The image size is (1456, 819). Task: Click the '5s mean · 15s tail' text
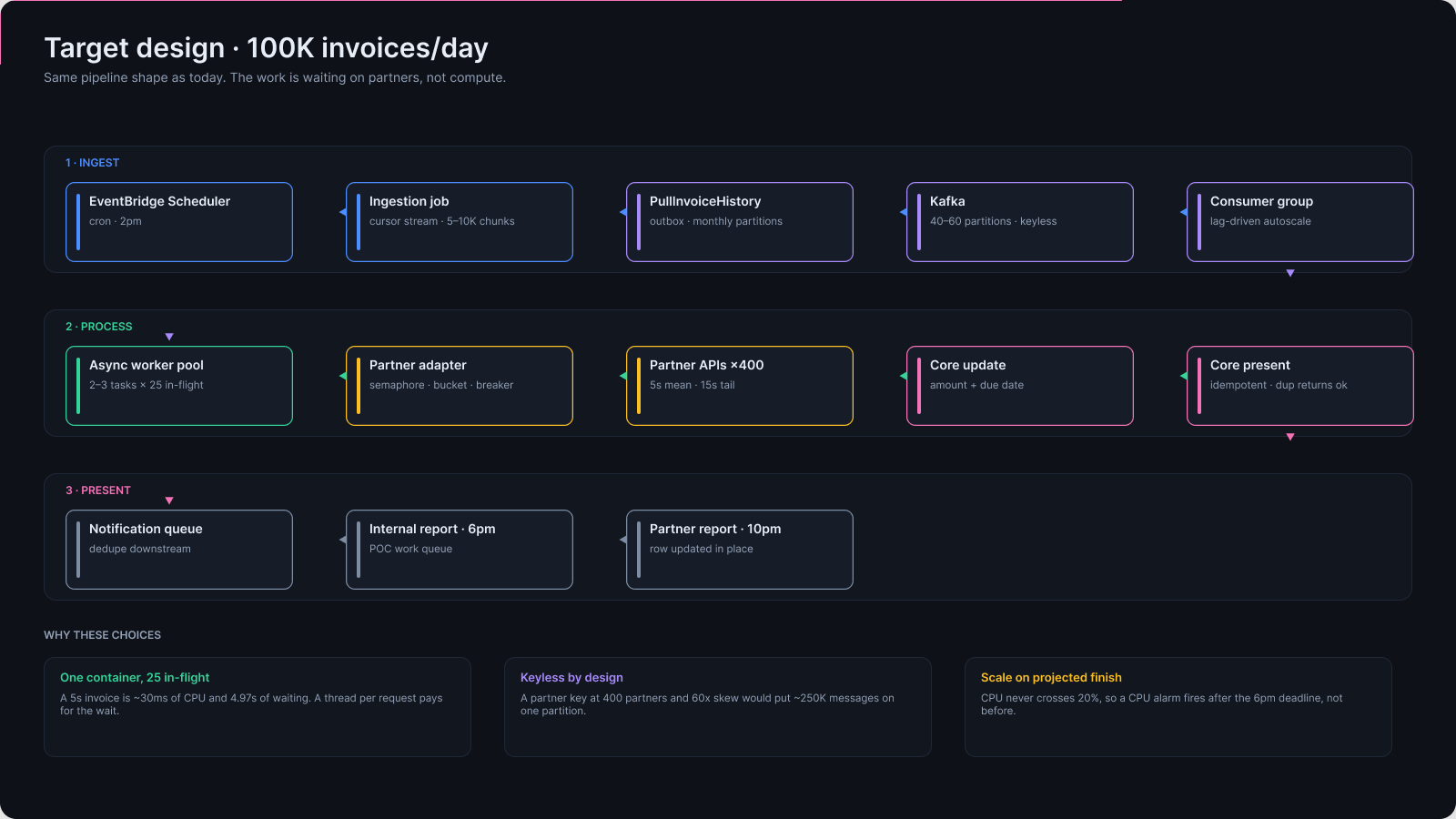pyautogui.click(x=693, y=385)
